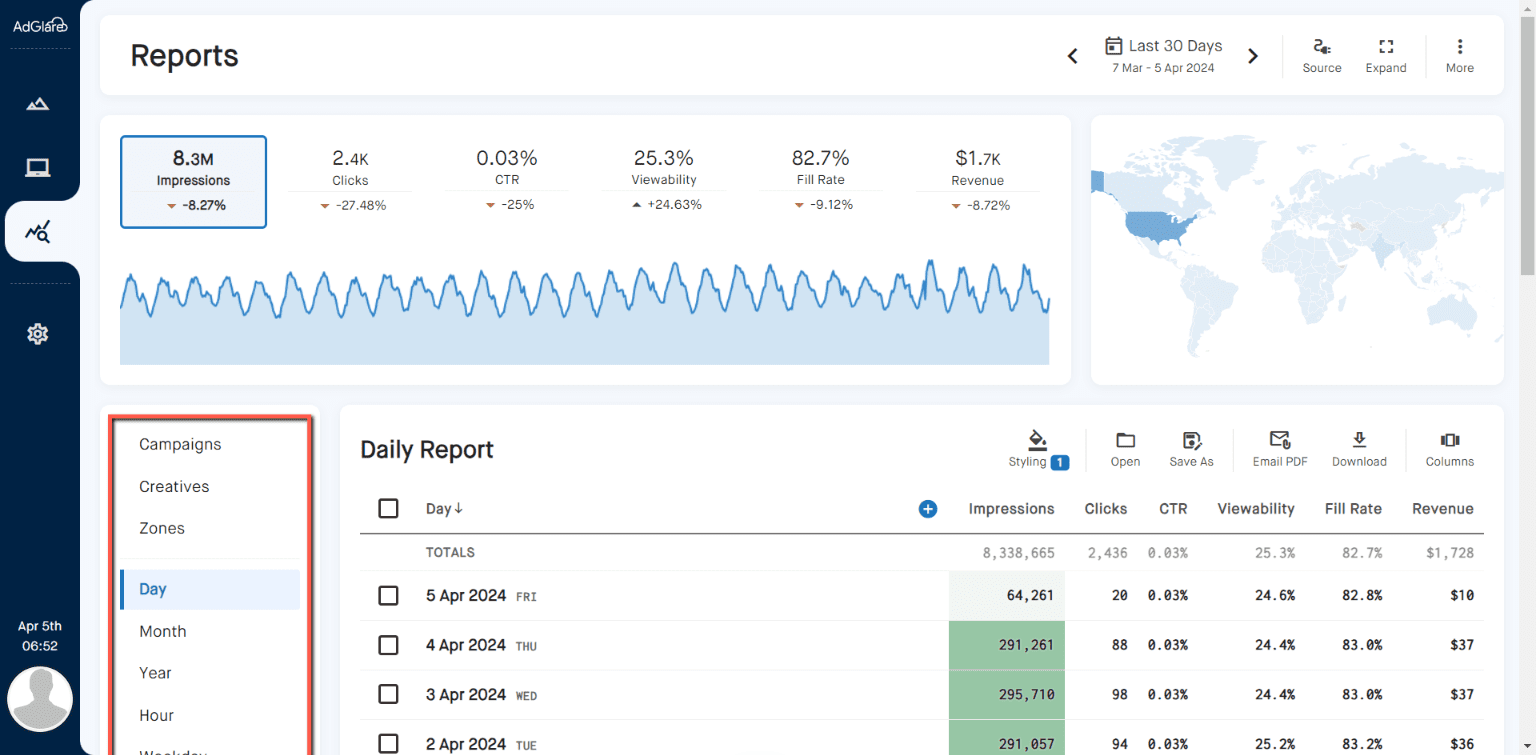Go to the previous date range arrow

coord(1072,56)
